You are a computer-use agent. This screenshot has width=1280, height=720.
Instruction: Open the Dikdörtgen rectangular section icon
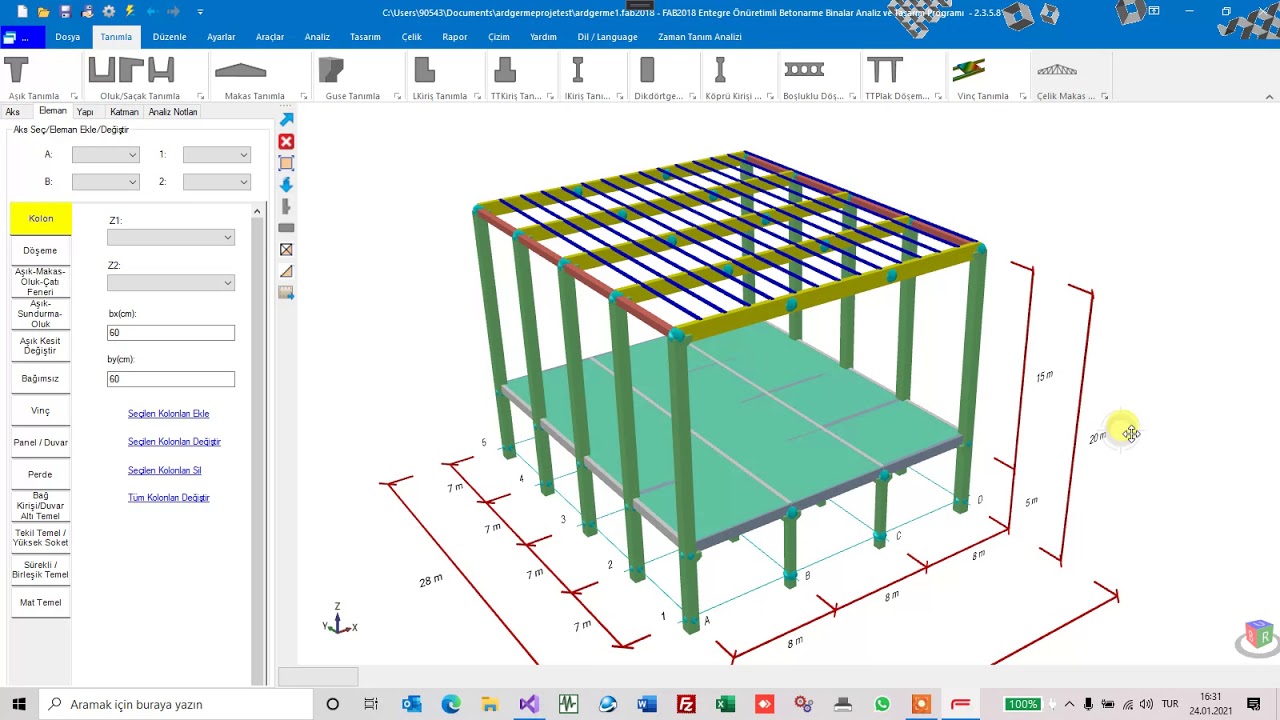click(x=647, y=70)
